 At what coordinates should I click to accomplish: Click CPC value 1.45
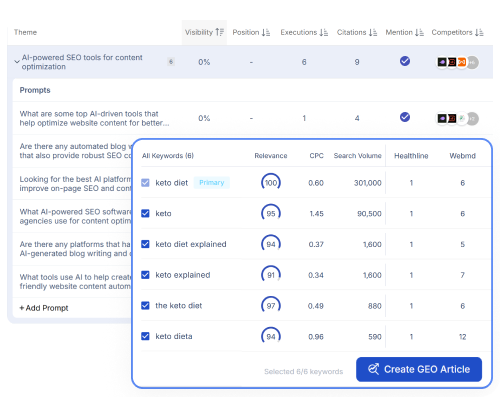tap(316, 214)
